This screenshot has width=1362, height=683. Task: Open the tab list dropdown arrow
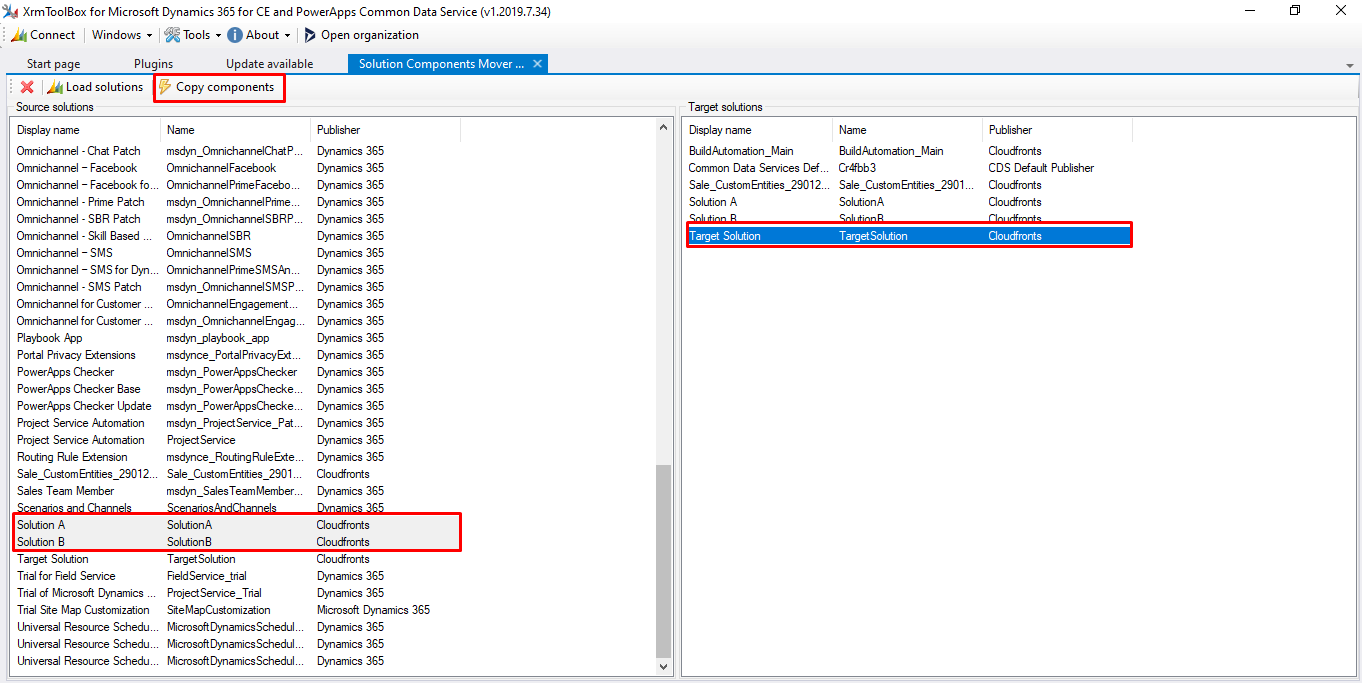(x=1350, y=65)
